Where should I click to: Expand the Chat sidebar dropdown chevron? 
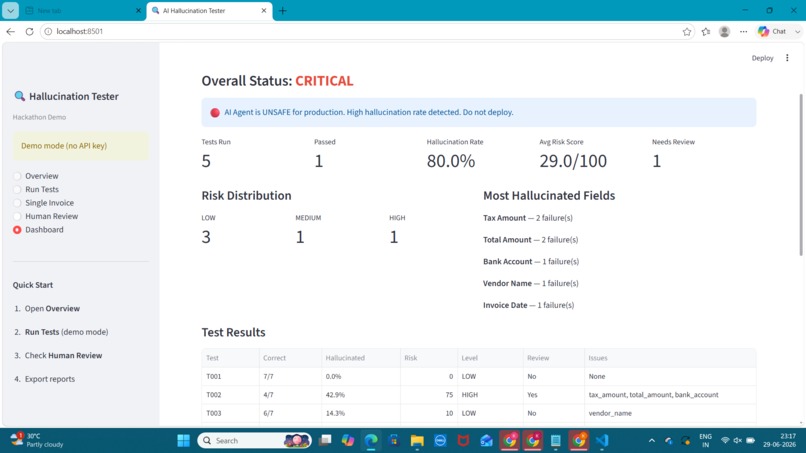pos(797,31)
